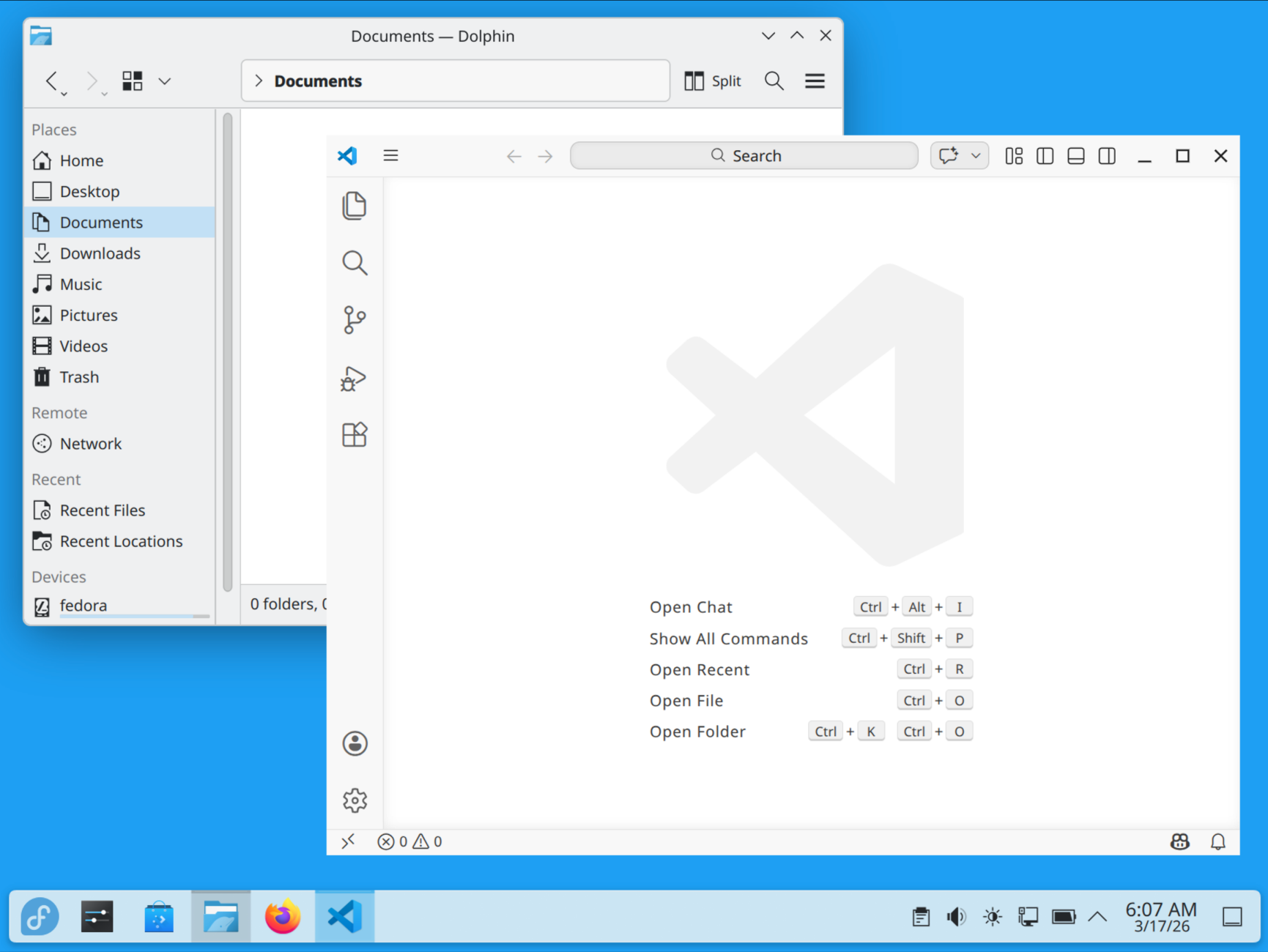
Task: Open the Explorer panel in VS Code
Action: coord(354,206)
